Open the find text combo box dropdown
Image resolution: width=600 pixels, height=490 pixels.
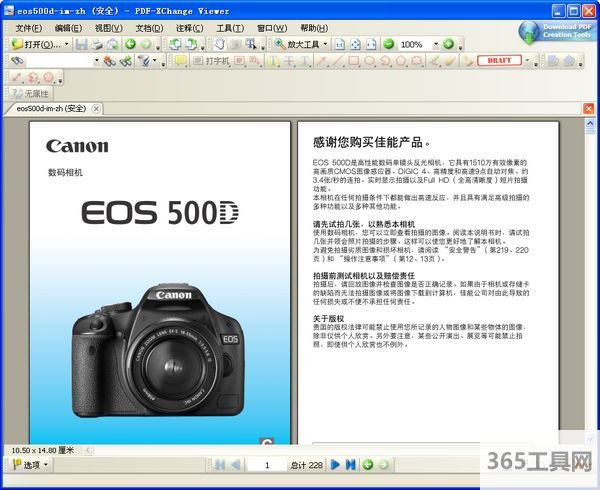(96, 61)
